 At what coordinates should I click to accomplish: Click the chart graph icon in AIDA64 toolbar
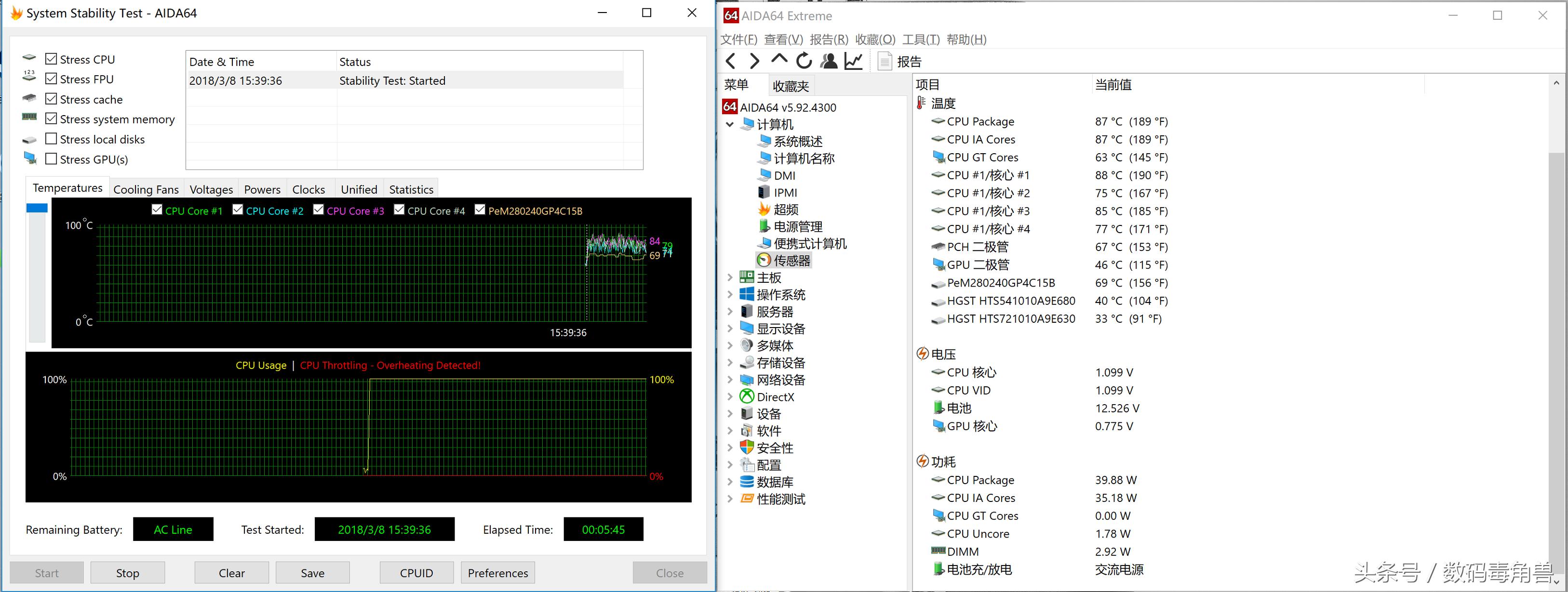click(x=853, y=61)
